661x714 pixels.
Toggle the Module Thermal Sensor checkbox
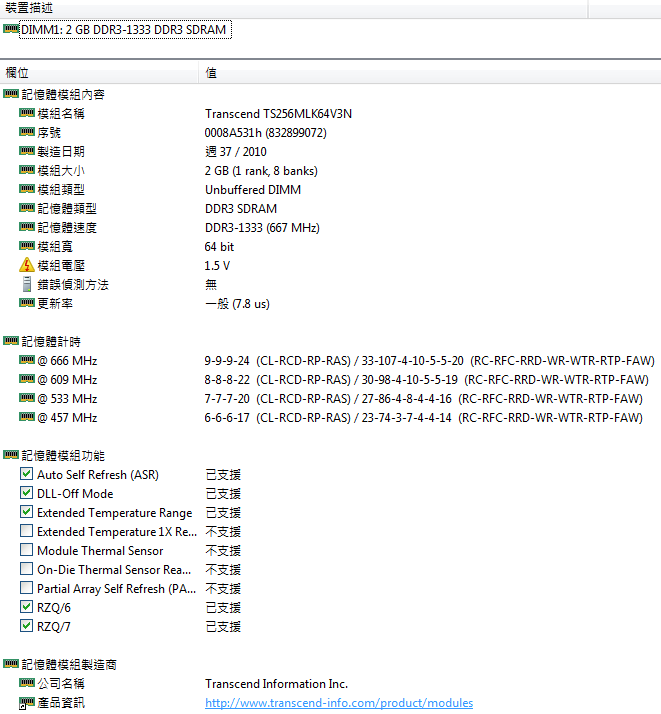tap(26, 550)
